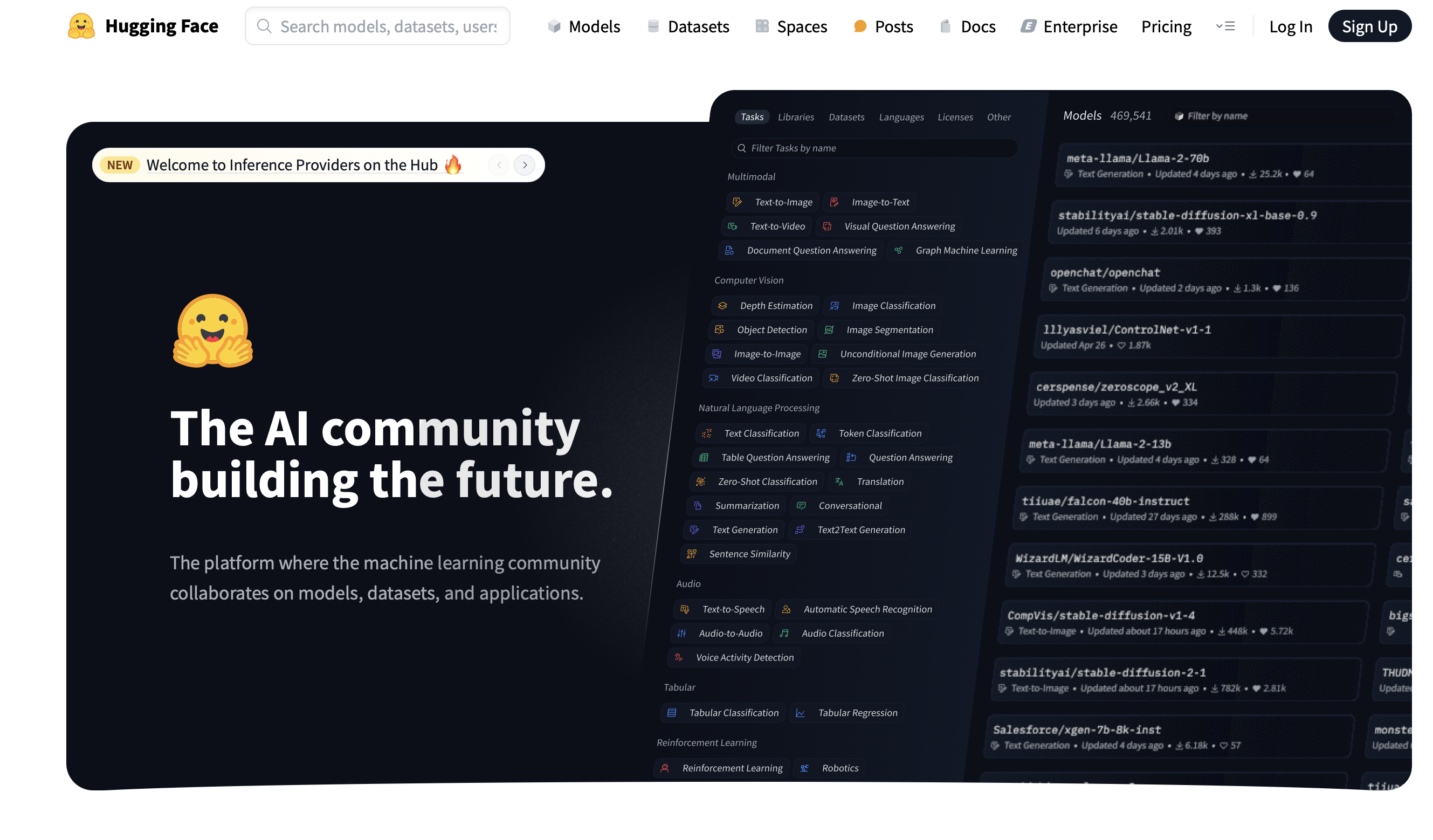The image size is (1433, 840).
Task: Click the Log In link
Action: tap(1290, 26)
